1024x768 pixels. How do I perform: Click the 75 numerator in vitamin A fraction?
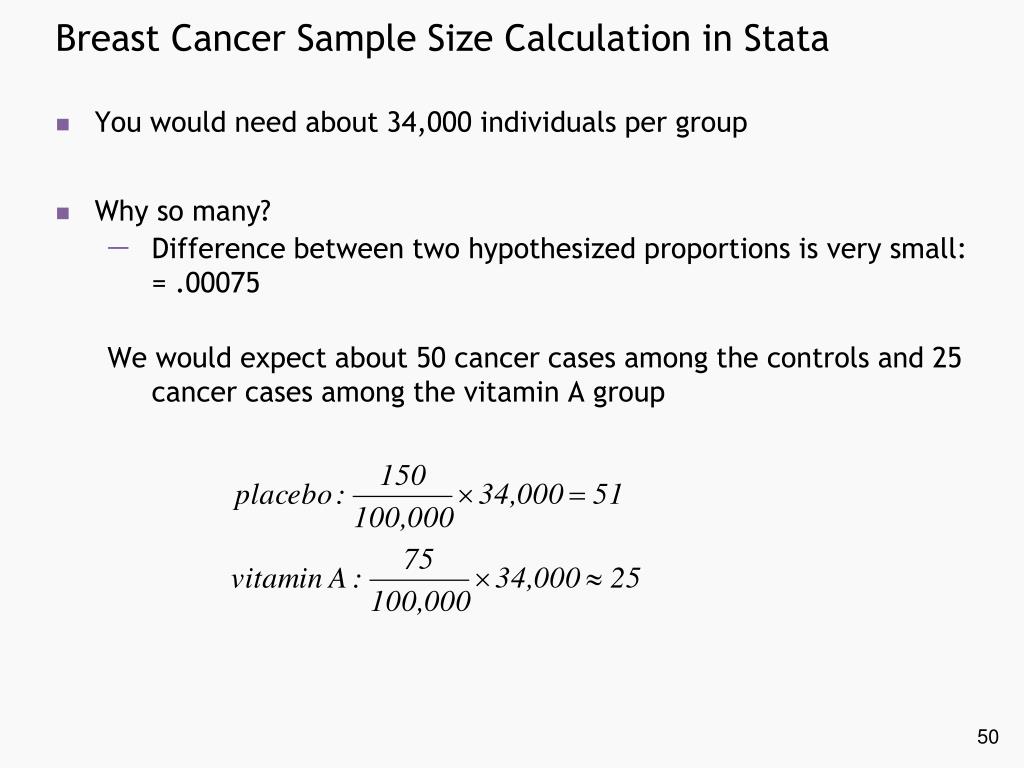(x=419, y=559)
